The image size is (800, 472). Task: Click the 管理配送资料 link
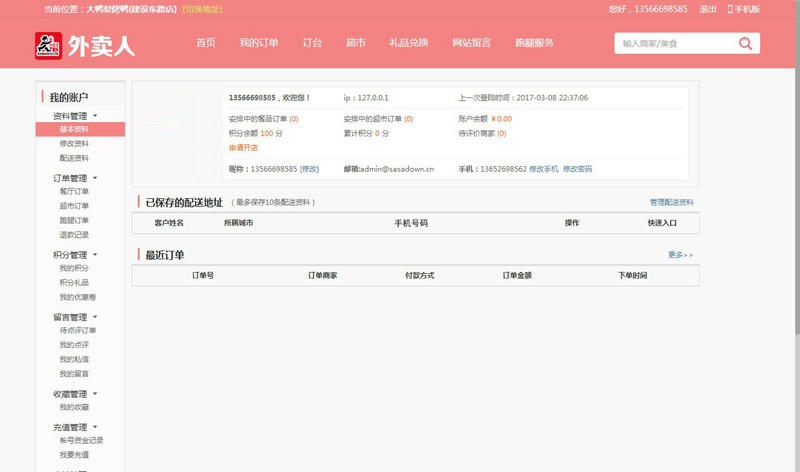pos(671,203)
